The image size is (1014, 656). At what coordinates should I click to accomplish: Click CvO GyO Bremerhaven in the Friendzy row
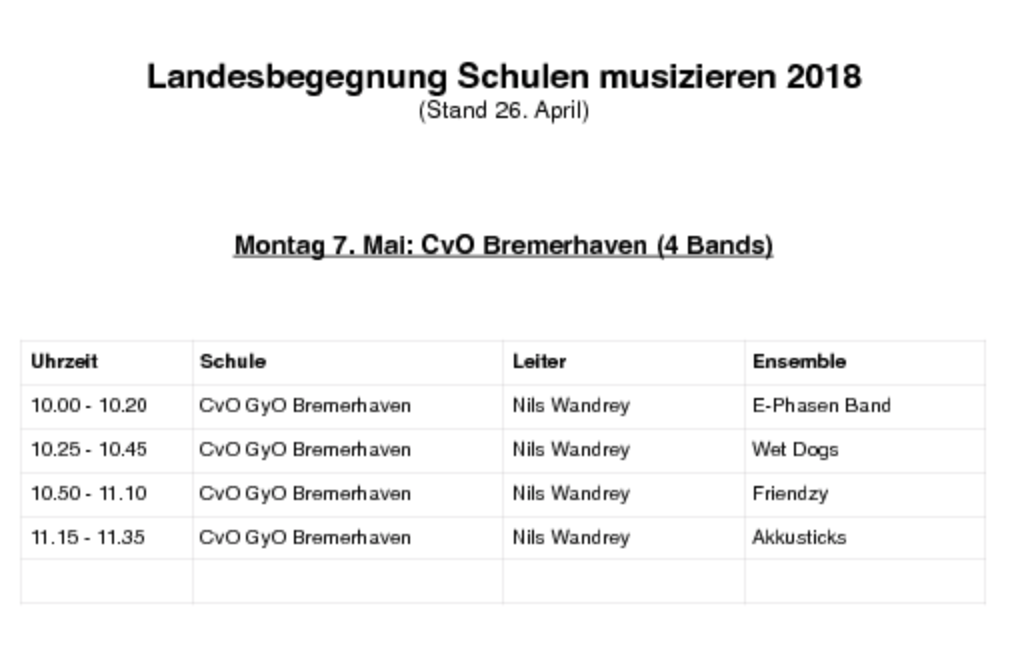coord(305,494)
